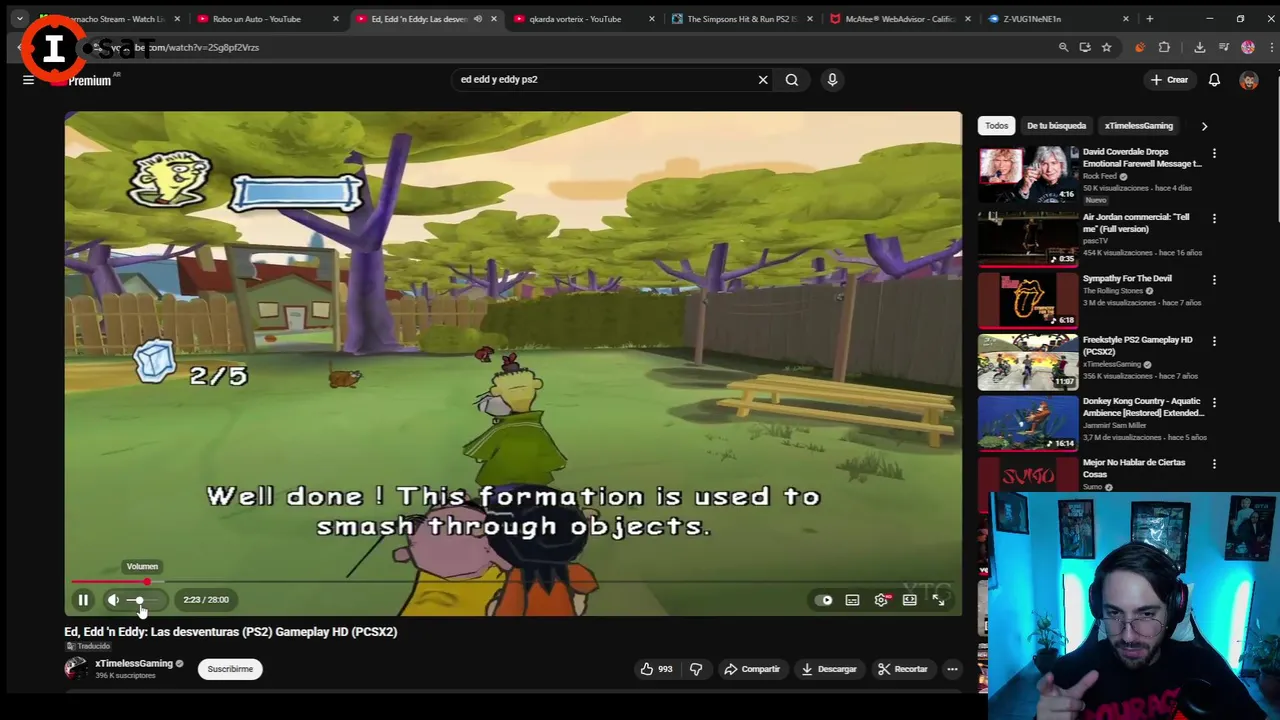The width and height of the screenshot is (1280, 720).
Task: Open the three-dot more actions menu below the video
Action: (x=952, y=669)
